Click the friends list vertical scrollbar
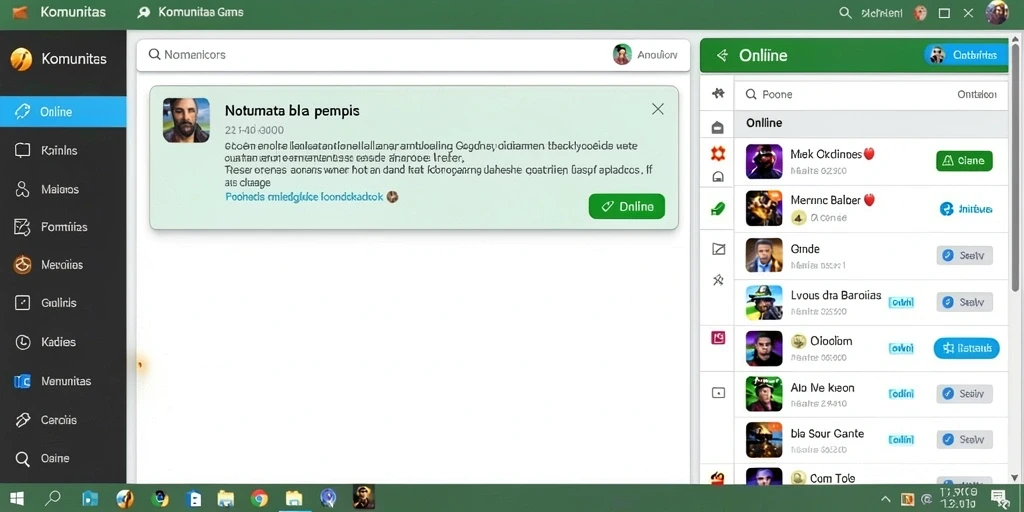1024x512 pixels. point(1015,164)
